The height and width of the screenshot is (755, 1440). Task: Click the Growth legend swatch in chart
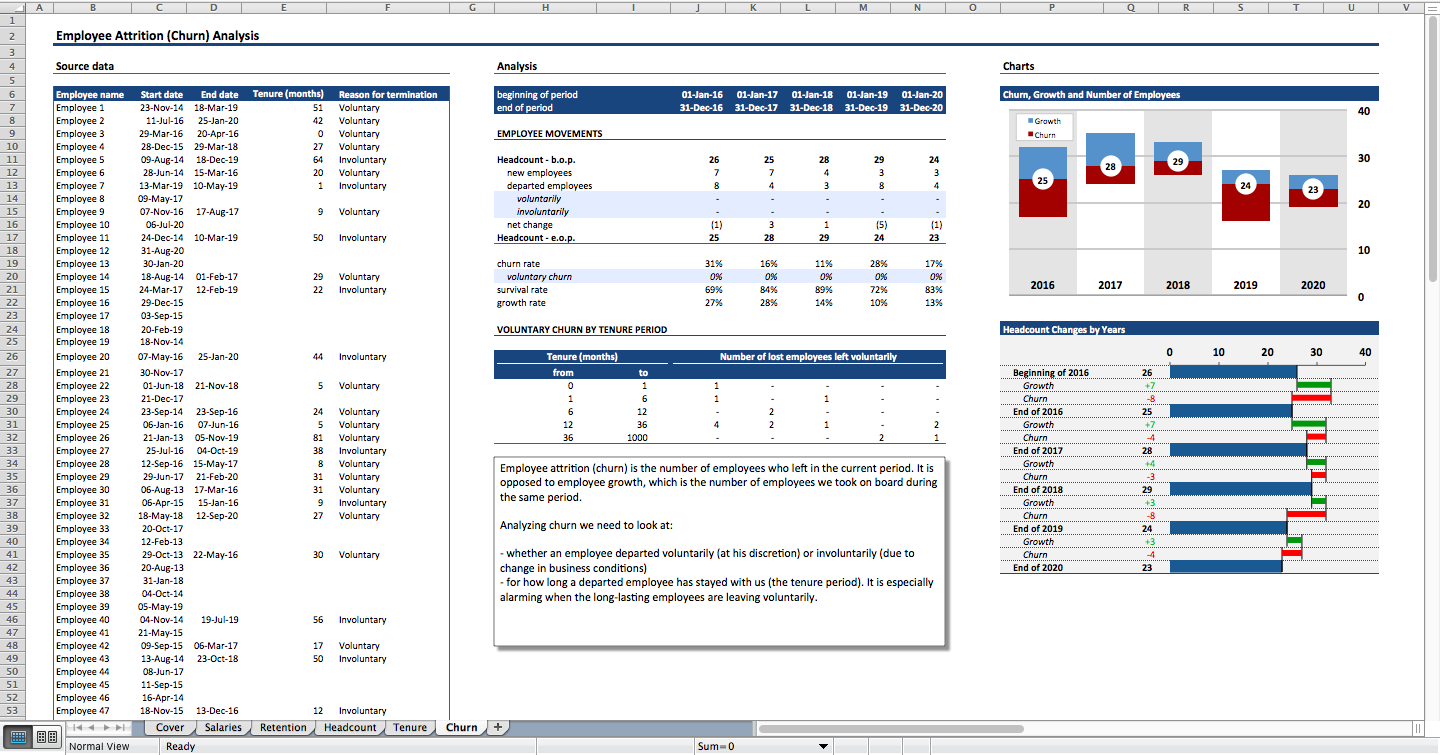pyautogui.click(x=1031, y=121)
